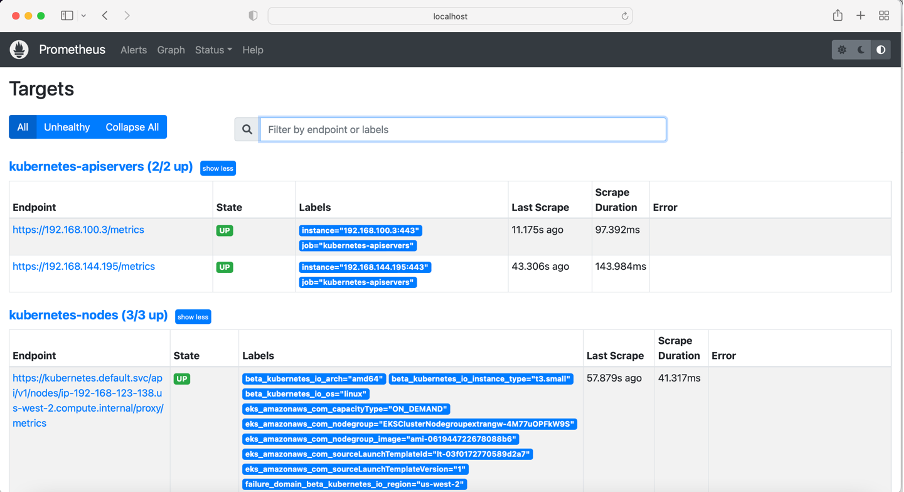Show All targets
This screenshot has width=904, height=492.
click(x=22, y=127)
